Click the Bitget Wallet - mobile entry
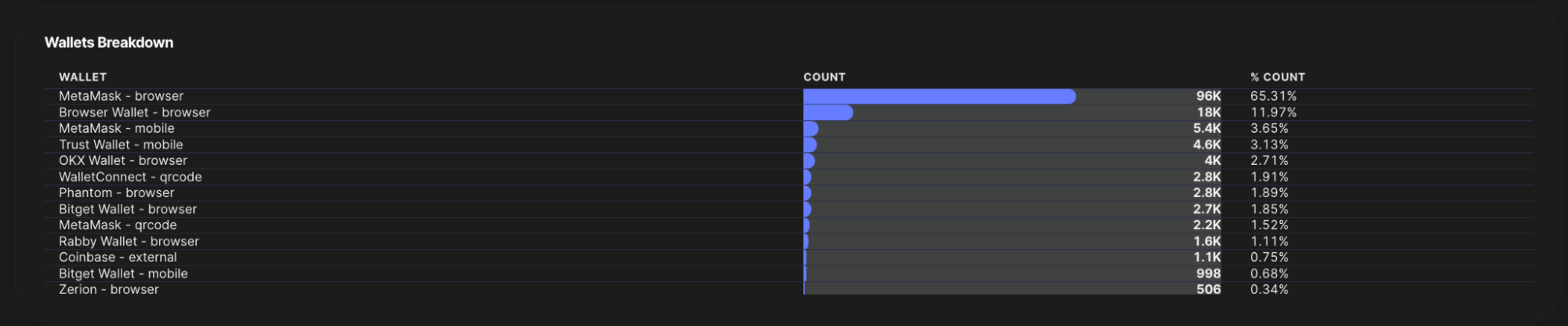 123,273
